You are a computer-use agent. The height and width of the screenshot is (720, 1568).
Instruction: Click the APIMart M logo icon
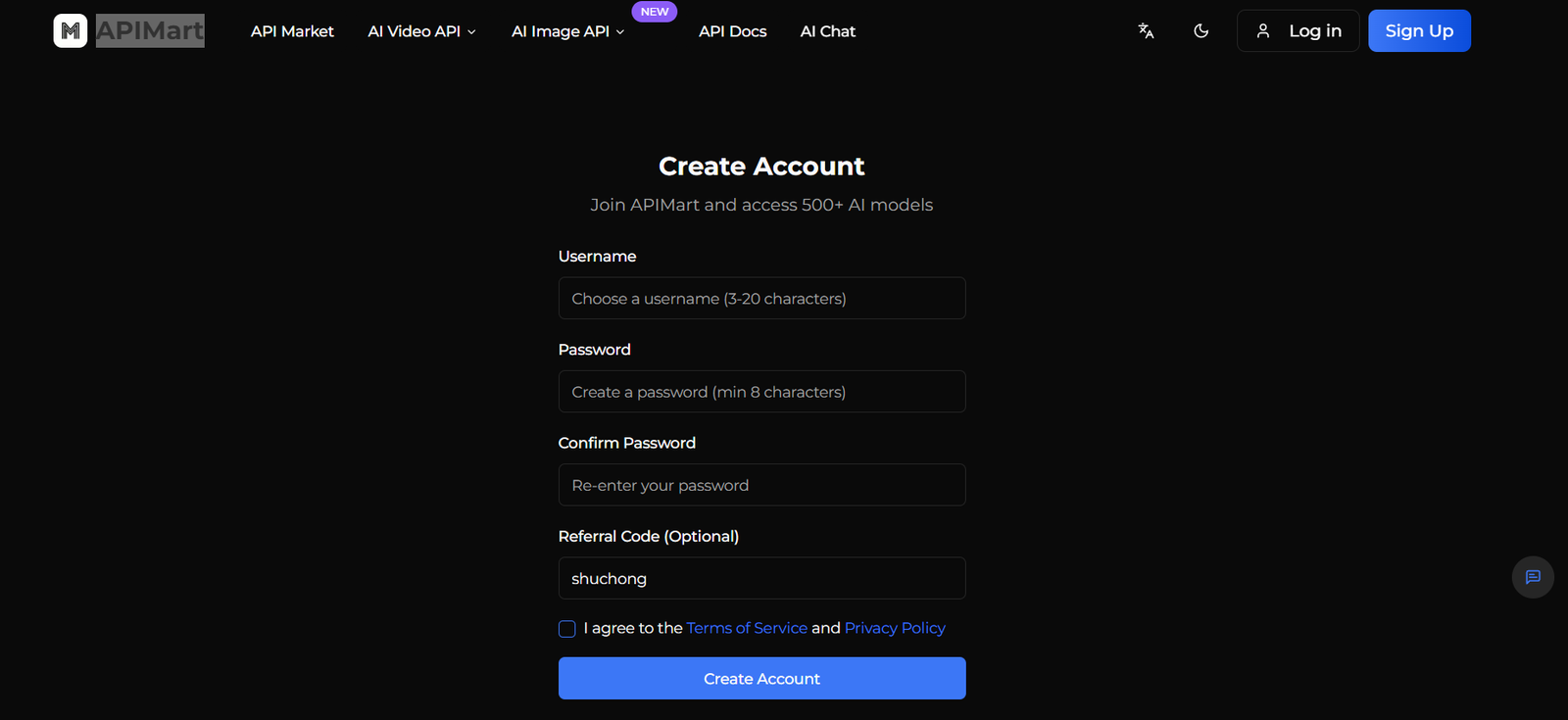pyautogui.click(x=71, y=31)
